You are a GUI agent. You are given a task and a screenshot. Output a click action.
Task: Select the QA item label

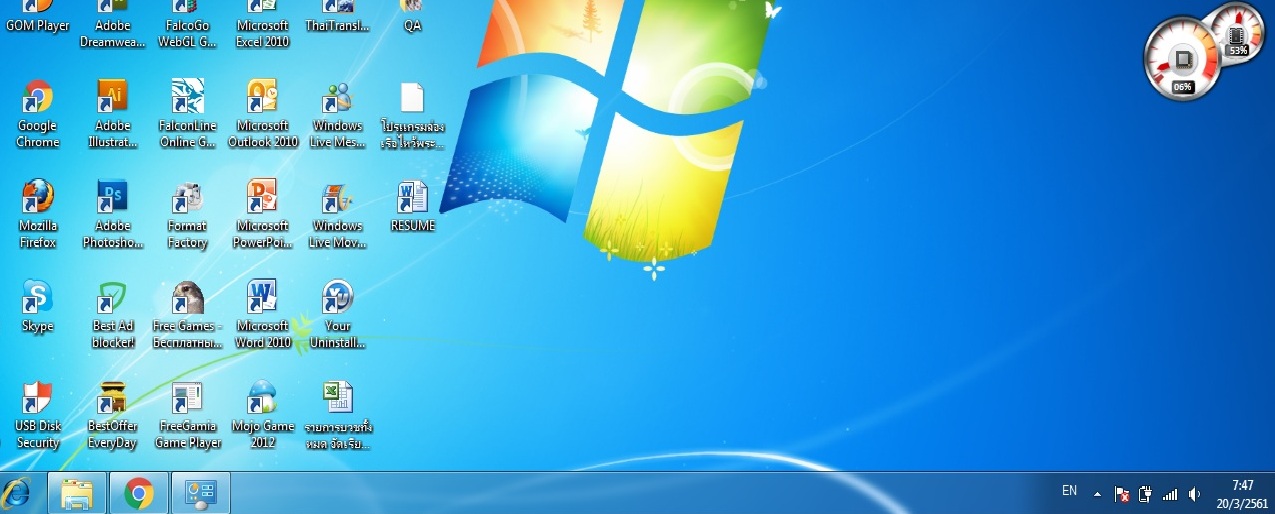pos(412,26)
